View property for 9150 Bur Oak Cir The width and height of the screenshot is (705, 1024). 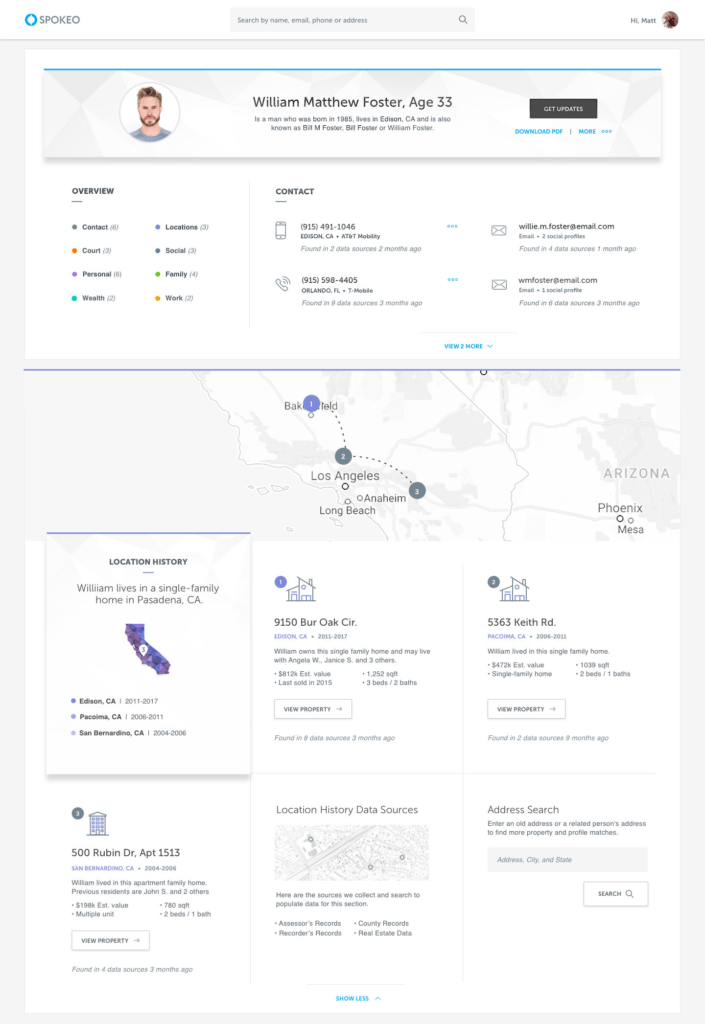click(313, 709)
